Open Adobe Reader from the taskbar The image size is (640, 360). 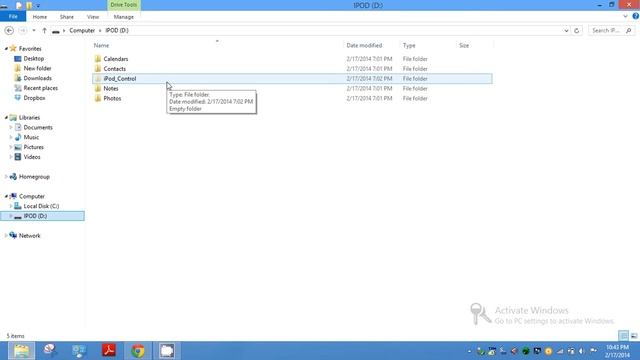coord(109,351)
